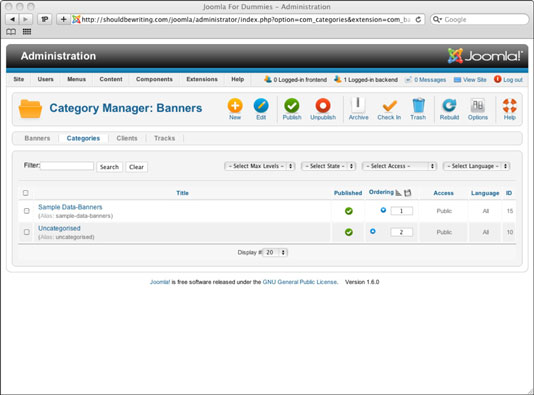Open the Users menu

(45, 79)
